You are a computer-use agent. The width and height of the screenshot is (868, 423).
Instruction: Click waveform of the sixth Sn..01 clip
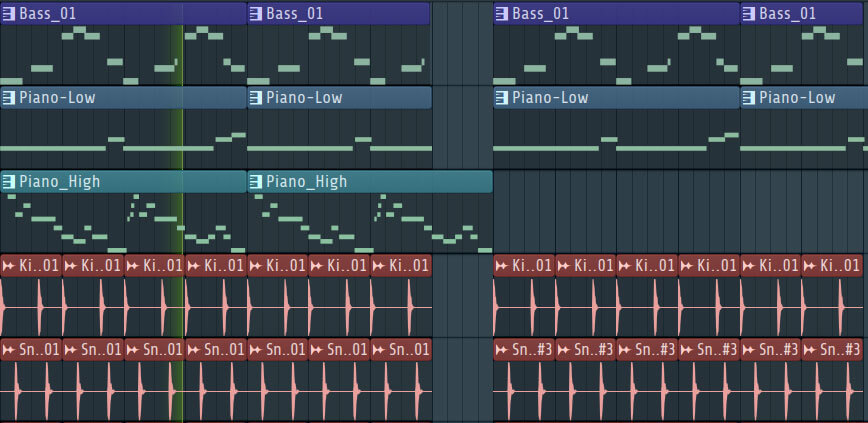tap(339, 390)
